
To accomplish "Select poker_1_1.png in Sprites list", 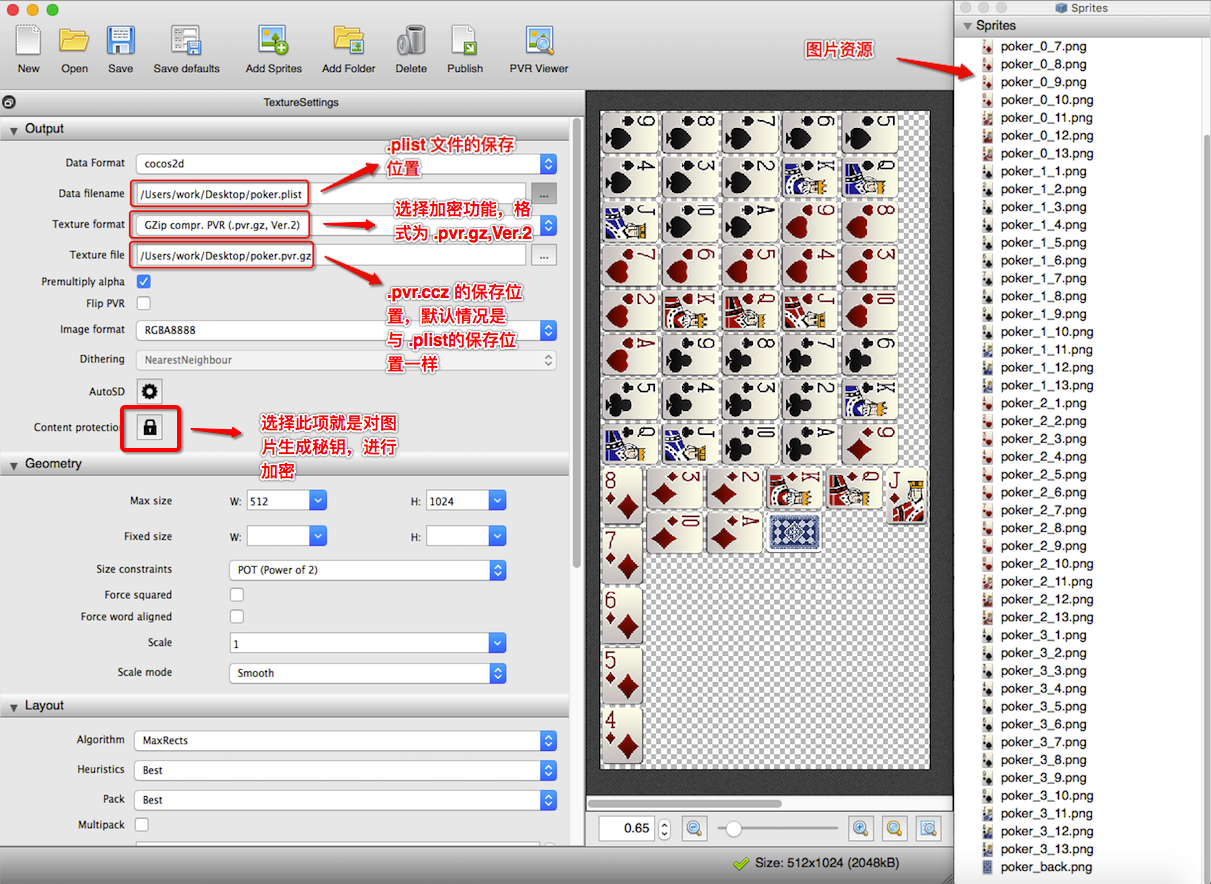I will click(x=1043, y=171).
